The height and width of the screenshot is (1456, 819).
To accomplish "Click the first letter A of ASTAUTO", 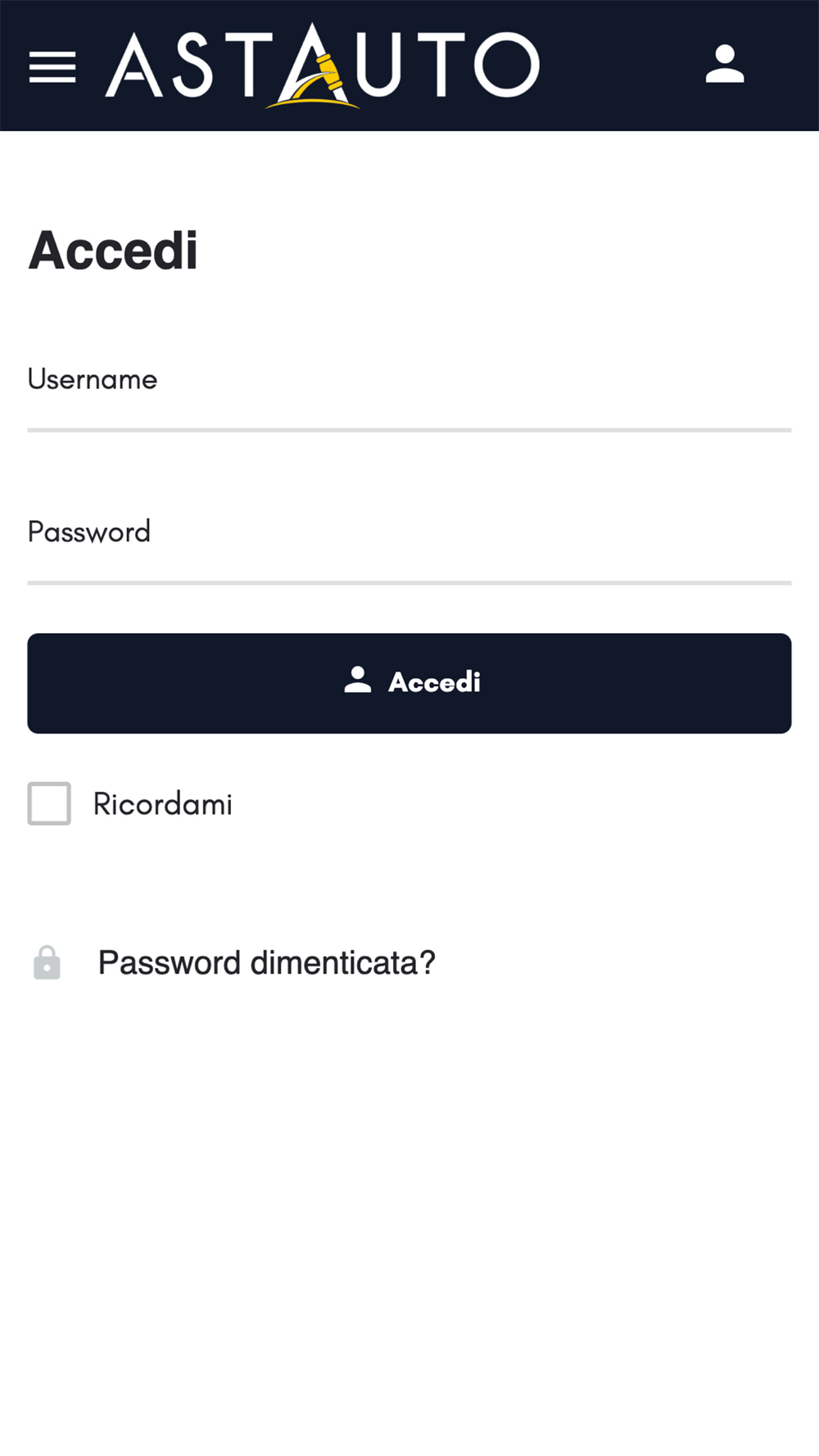I will [133, 66].
